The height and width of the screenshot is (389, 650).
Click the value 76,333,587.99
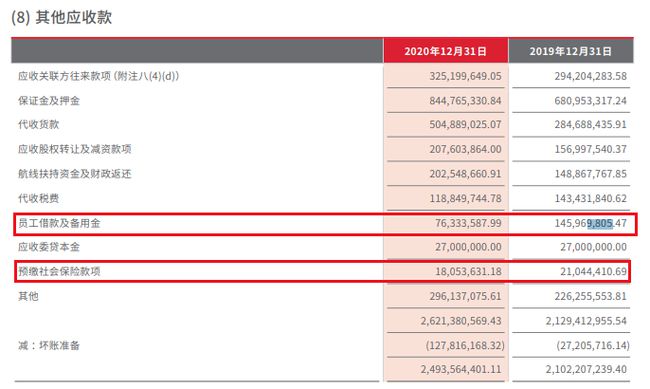[468, 223]
